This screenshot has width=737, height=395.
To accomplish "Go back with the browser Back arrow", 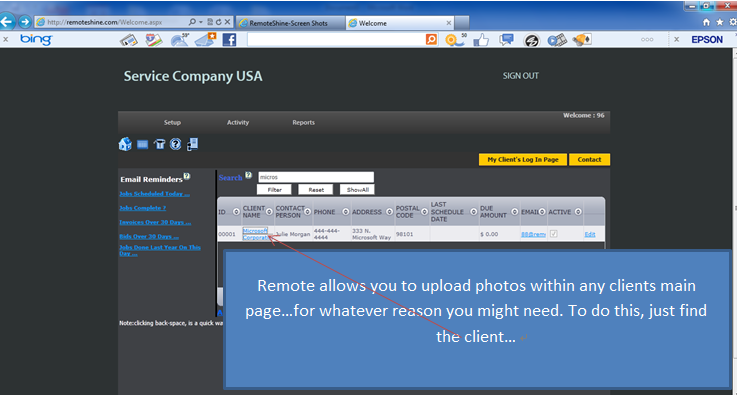I will 7,21.
